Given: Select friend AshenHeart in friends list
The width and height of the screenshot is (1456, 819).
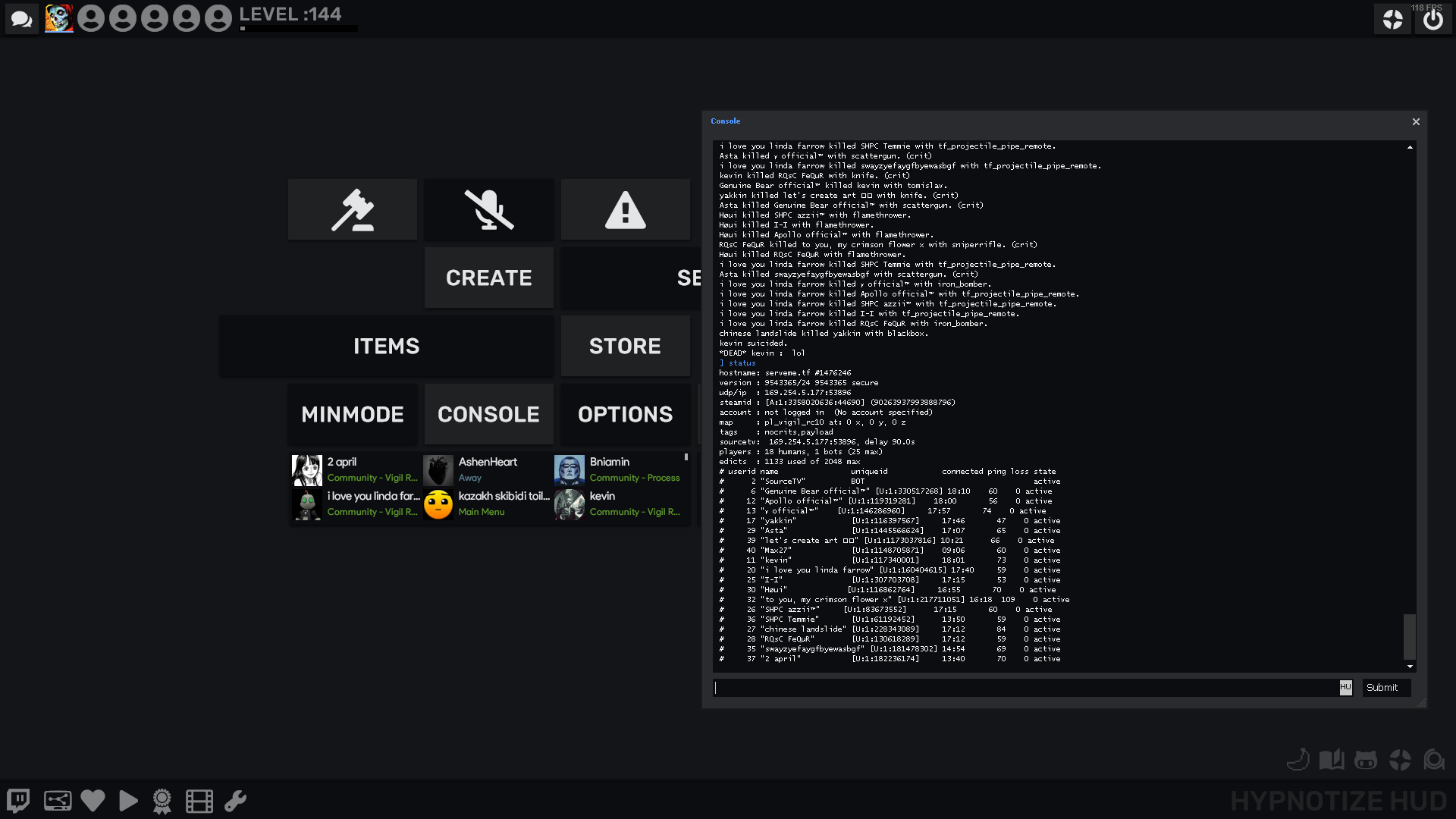Looking at the screenshot, I should (488, 469).
